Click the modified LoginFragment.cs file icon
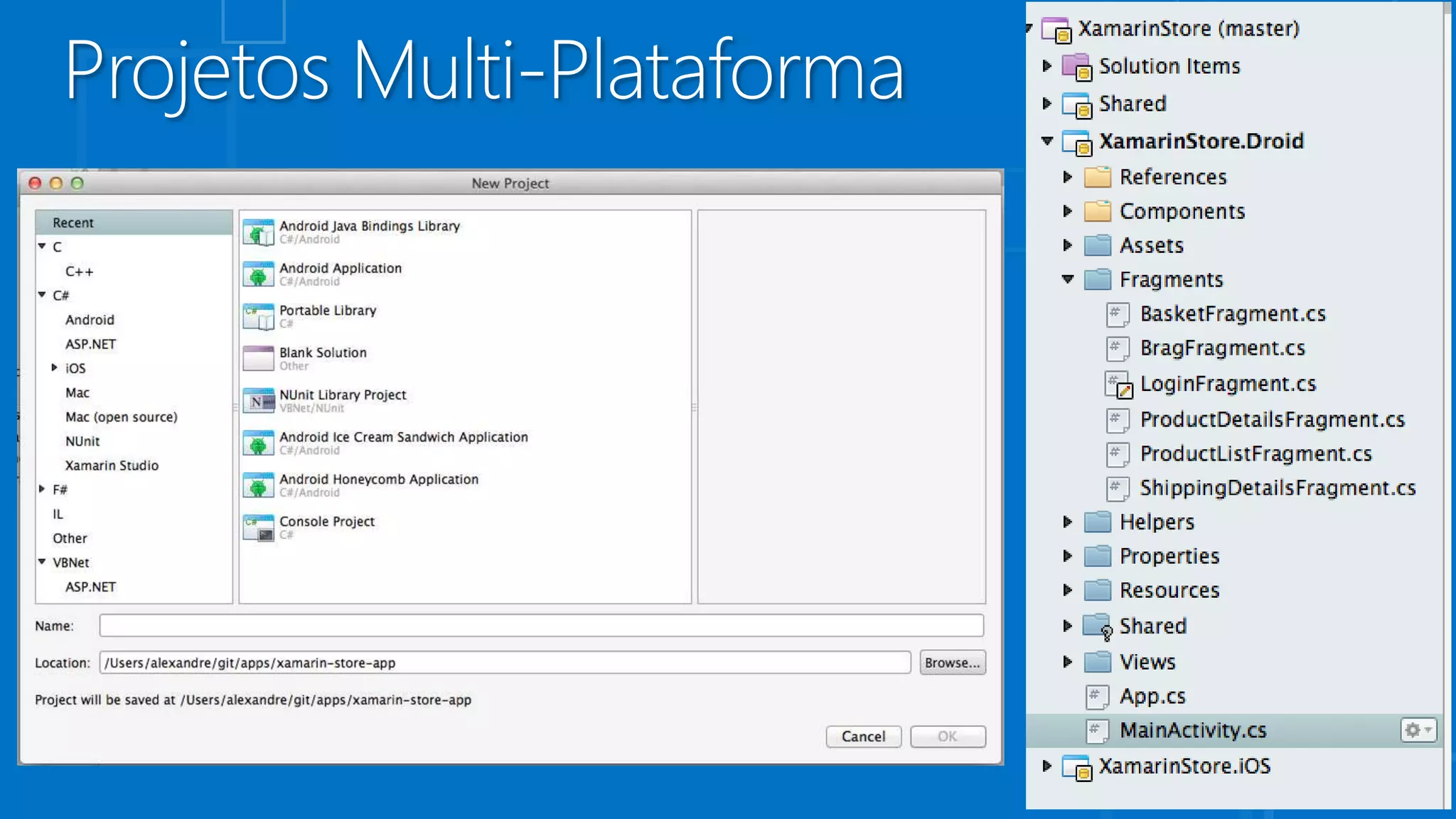 1119,385
